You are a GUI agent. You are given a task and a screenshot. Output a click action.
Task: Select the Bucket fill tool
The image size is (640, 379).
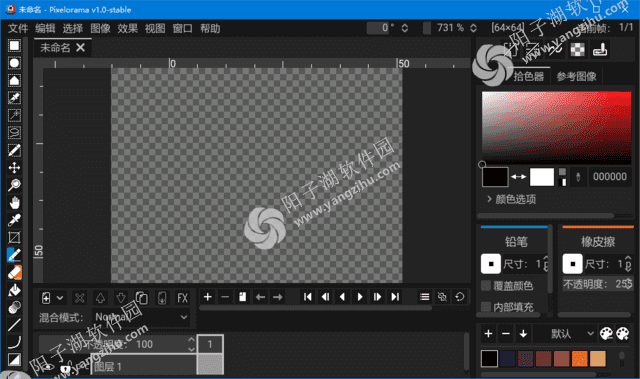pyautogui.click(x=14, y=290)
